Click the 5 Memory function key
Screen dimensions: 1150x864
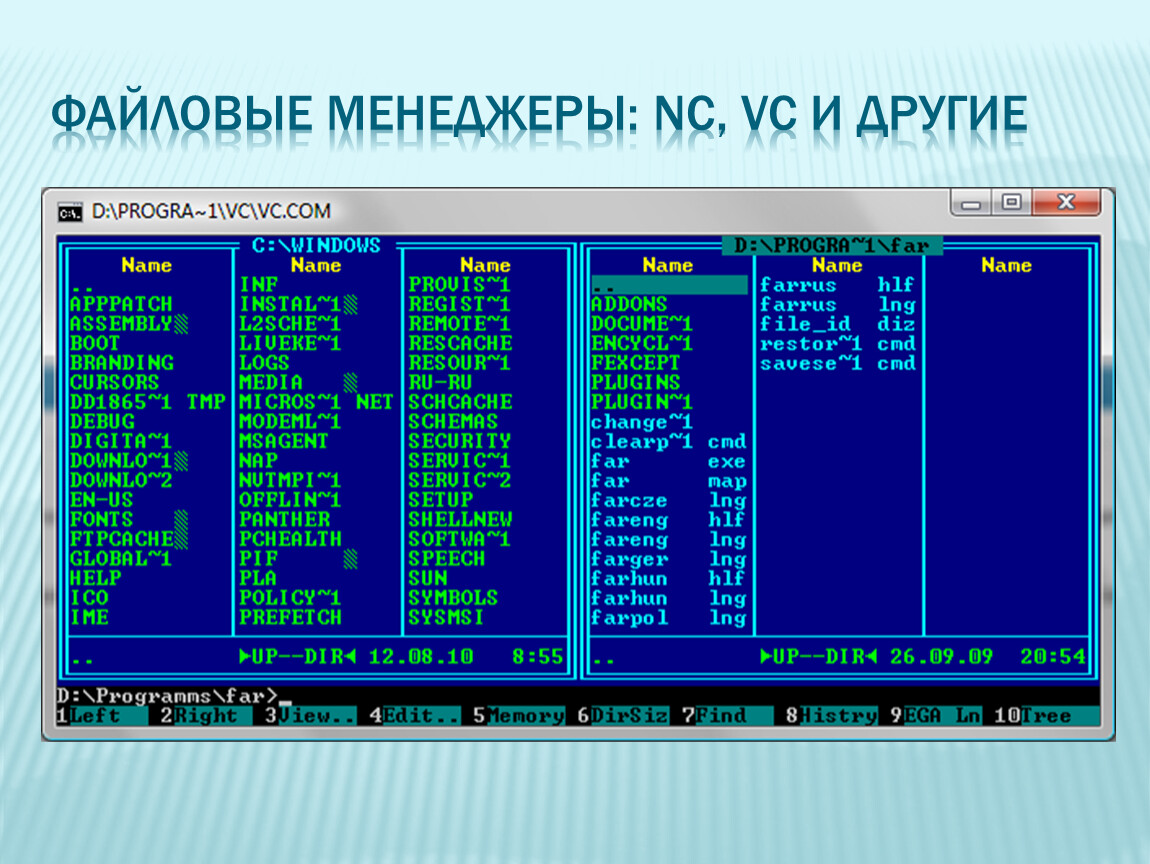pyautogui.click(x=518, y=716)
